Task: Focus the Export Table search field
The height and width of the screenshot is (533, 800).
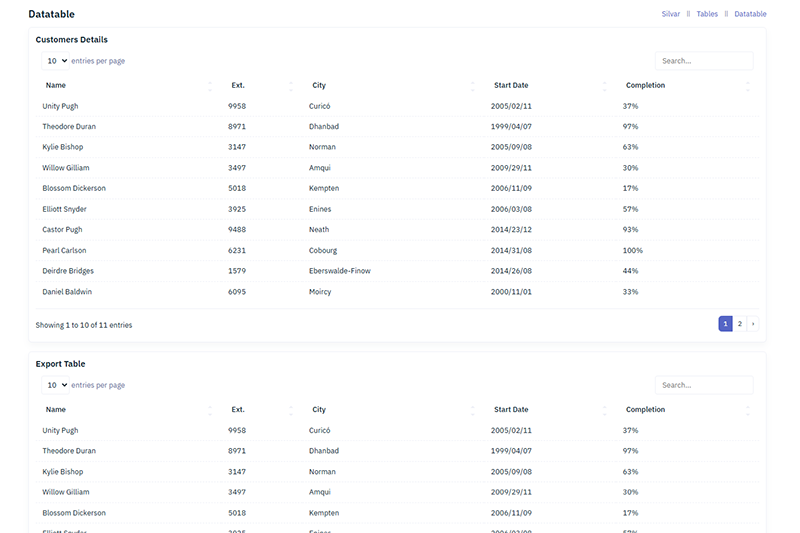Action: coord(703,385)
